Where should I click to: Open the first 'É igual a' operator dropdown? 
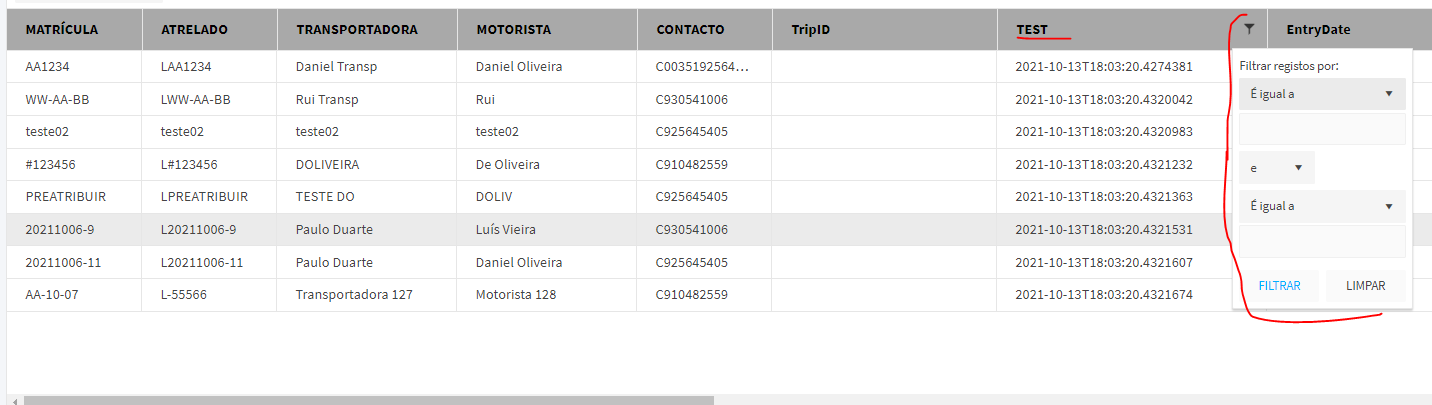(x=1321, y=94)
